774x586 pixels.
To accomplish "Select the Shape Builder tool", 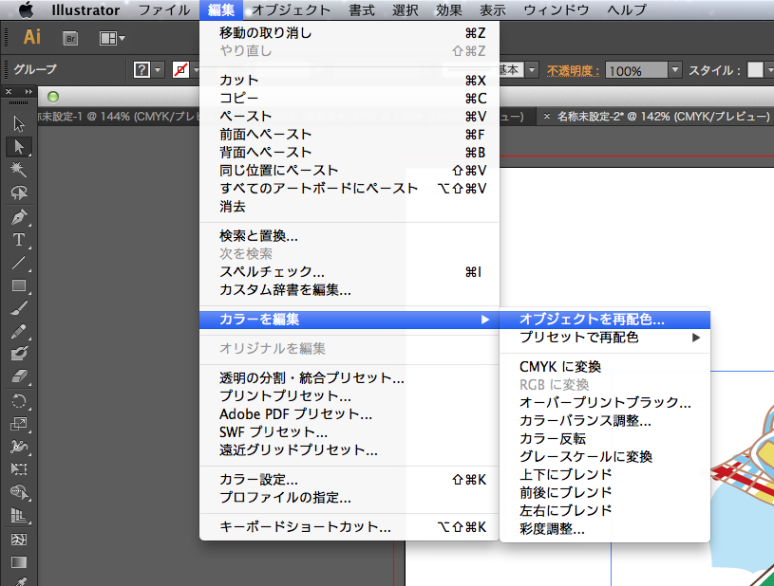I will pos(19,492).
